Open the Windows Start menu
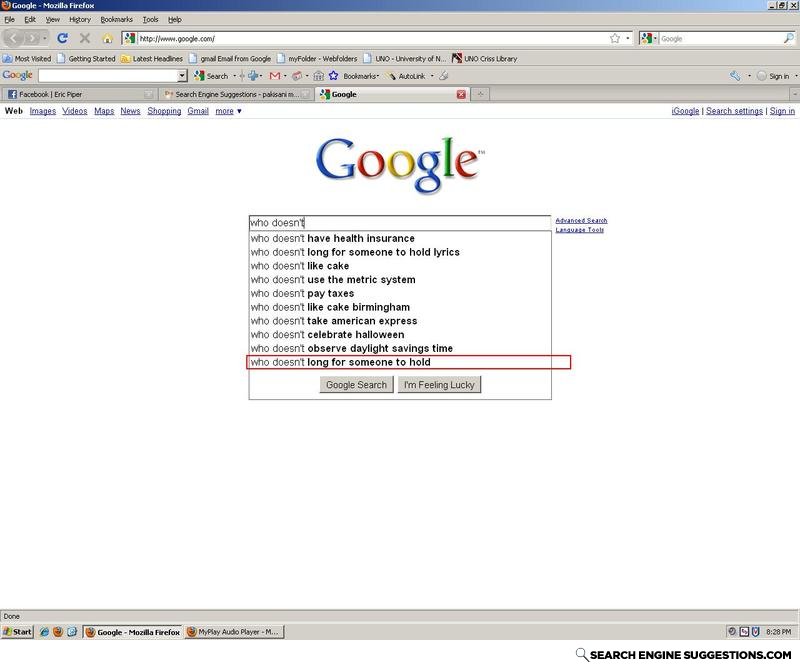The width and height of the screenshot is (800, 666). [17, 632]
